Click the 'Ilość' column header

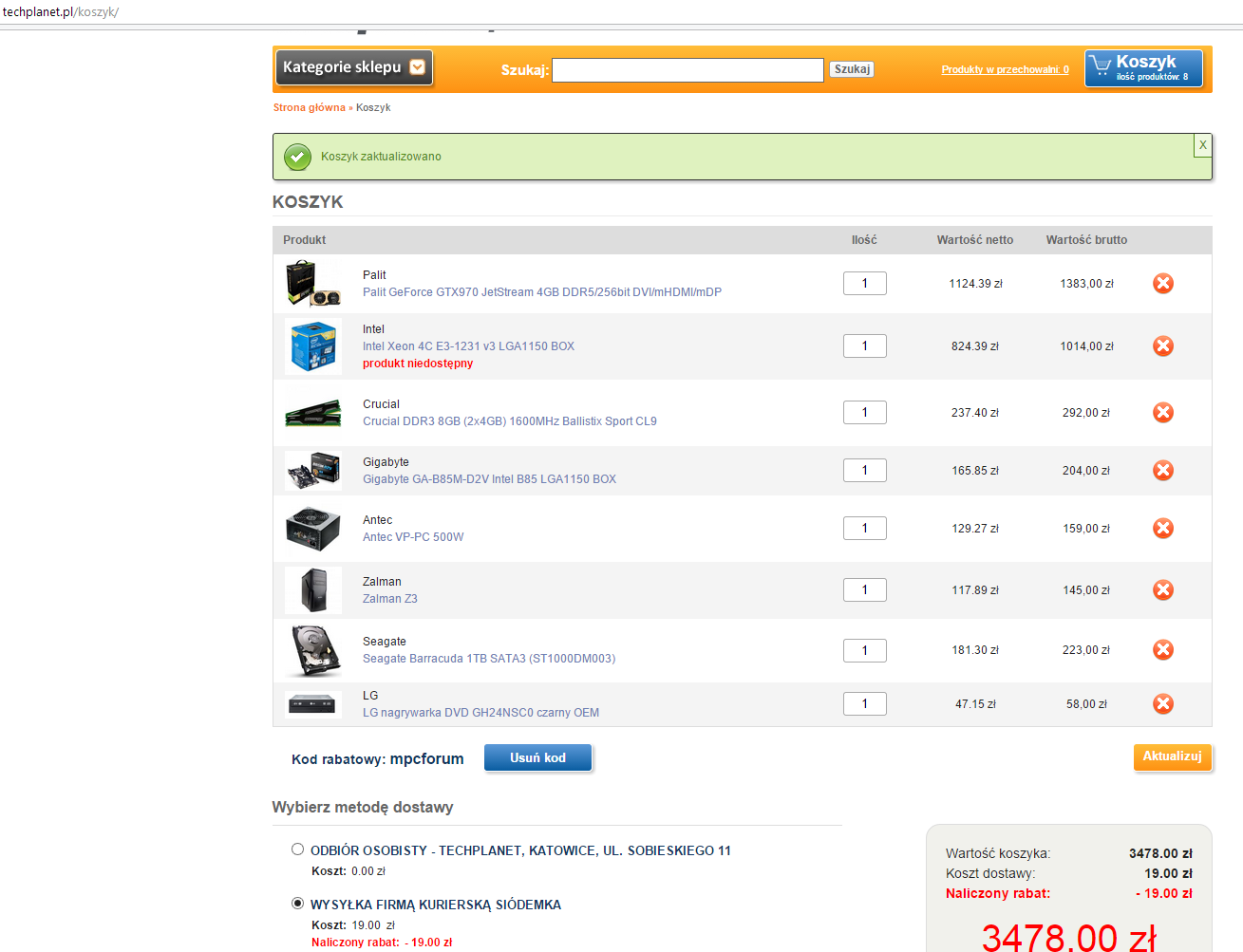pyautogui.click(x=864, y=240)
